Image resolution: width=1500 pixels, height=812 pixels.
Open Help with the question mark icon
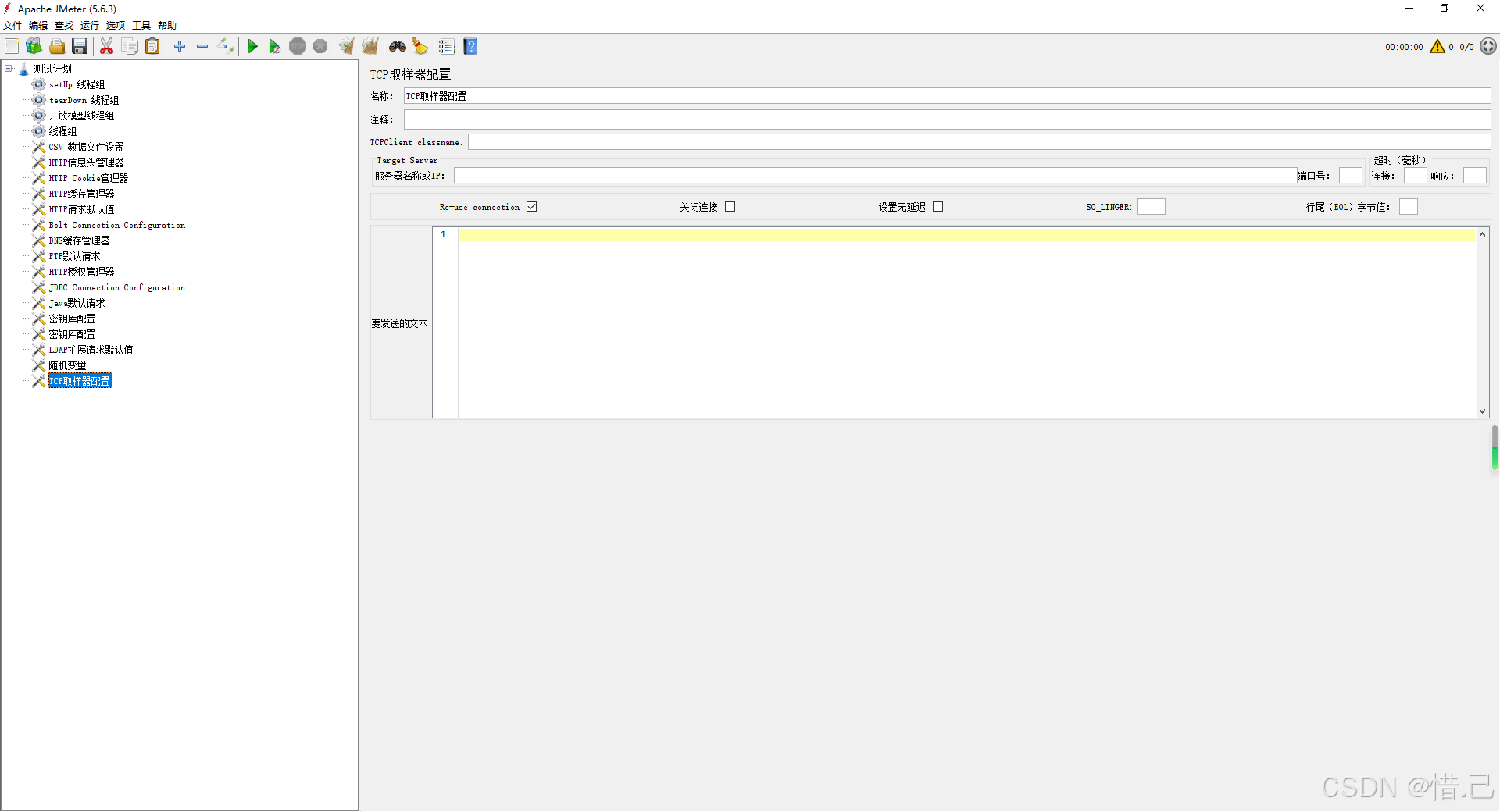470,47
